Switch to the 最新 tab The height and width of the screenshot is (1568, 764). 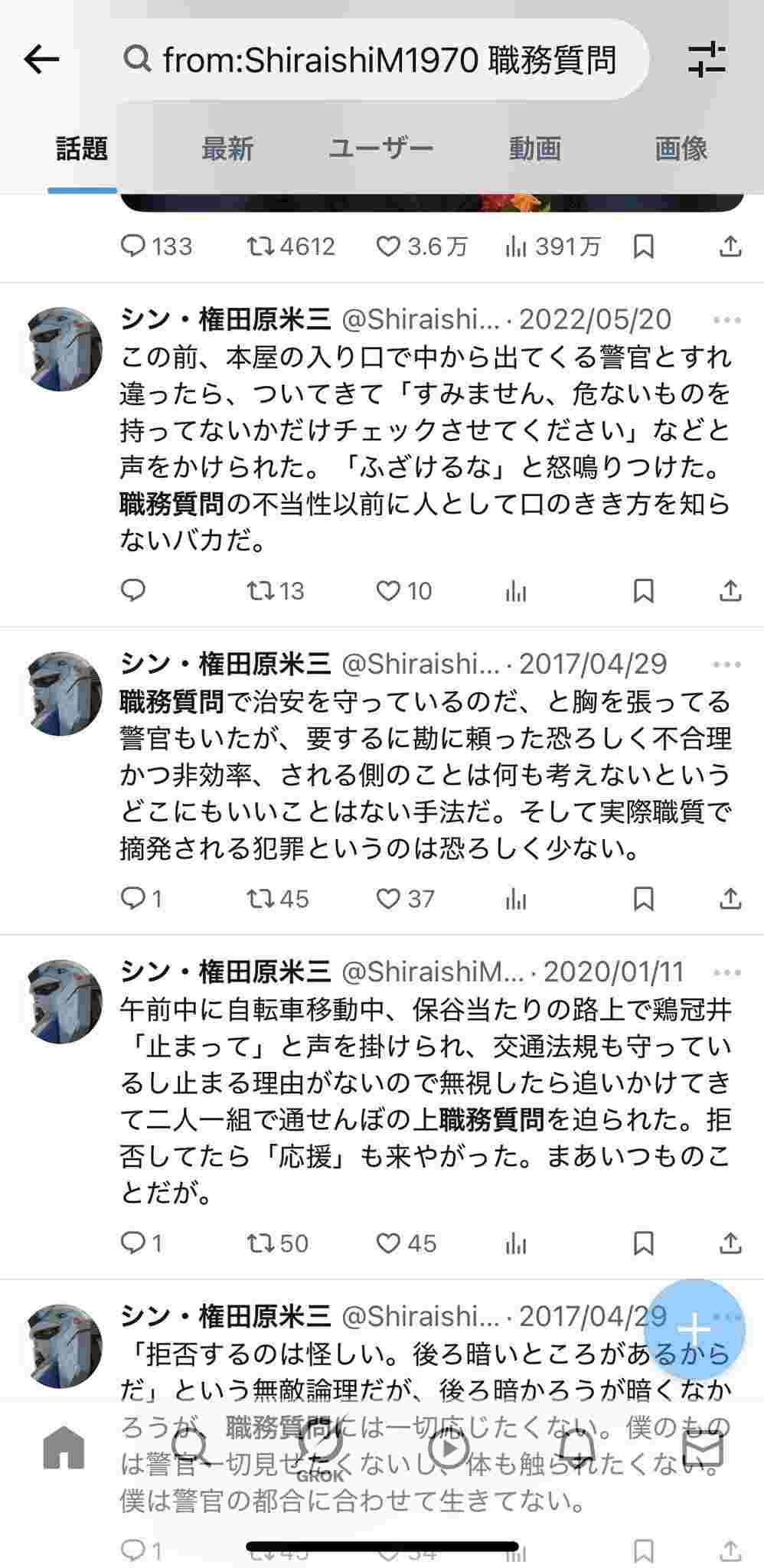(227, 149)
